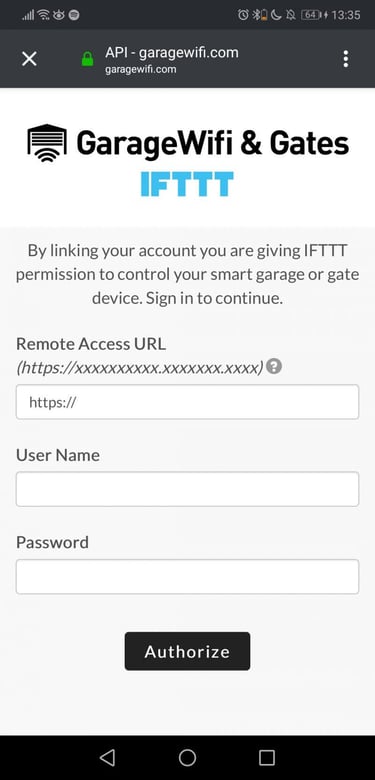
Task: Open the three-dot overflow menu
Action: (x=346, y=59)
